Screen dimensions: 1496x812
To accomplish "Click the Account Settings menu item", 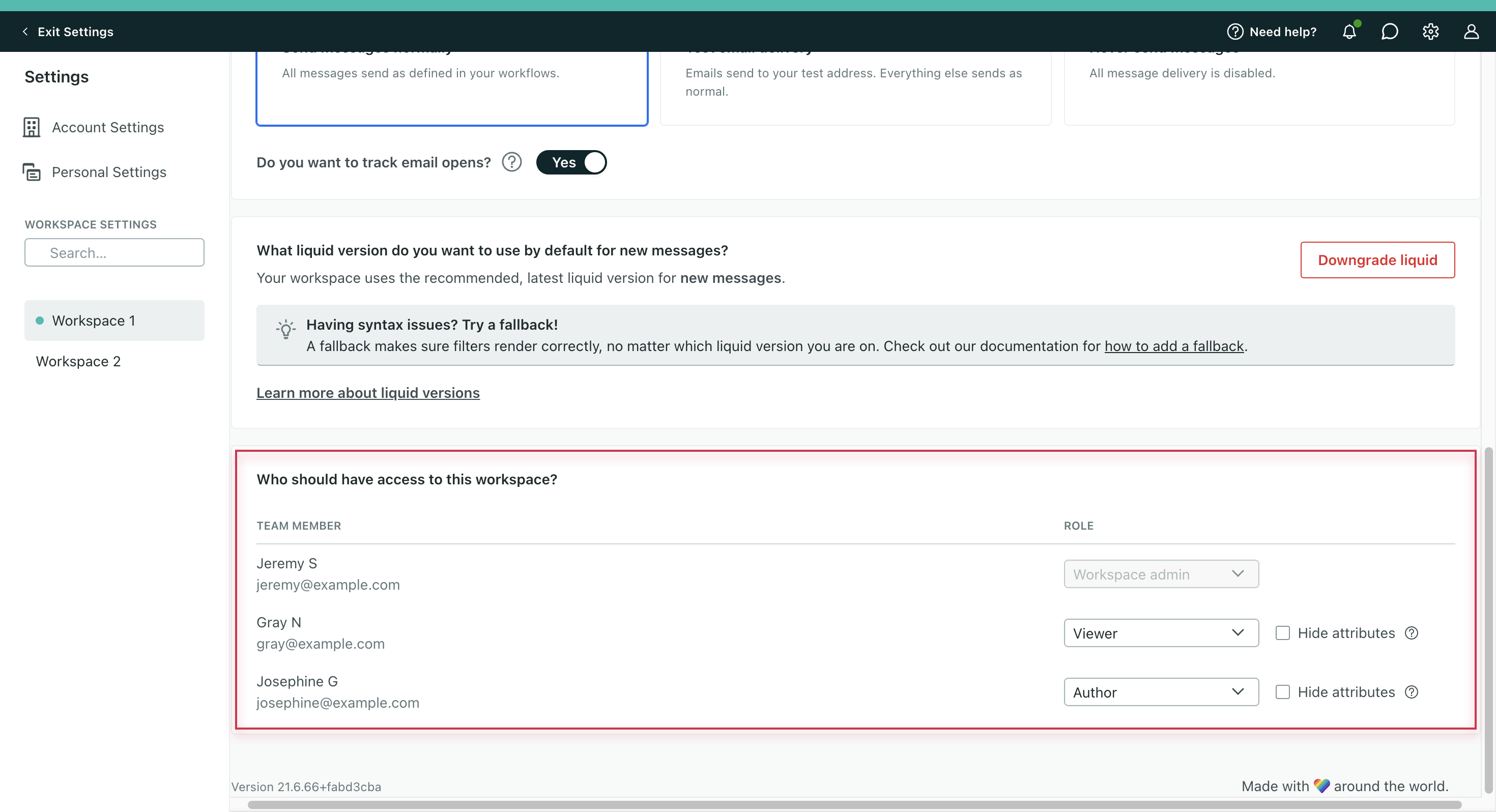I will (x=108, y=127).
